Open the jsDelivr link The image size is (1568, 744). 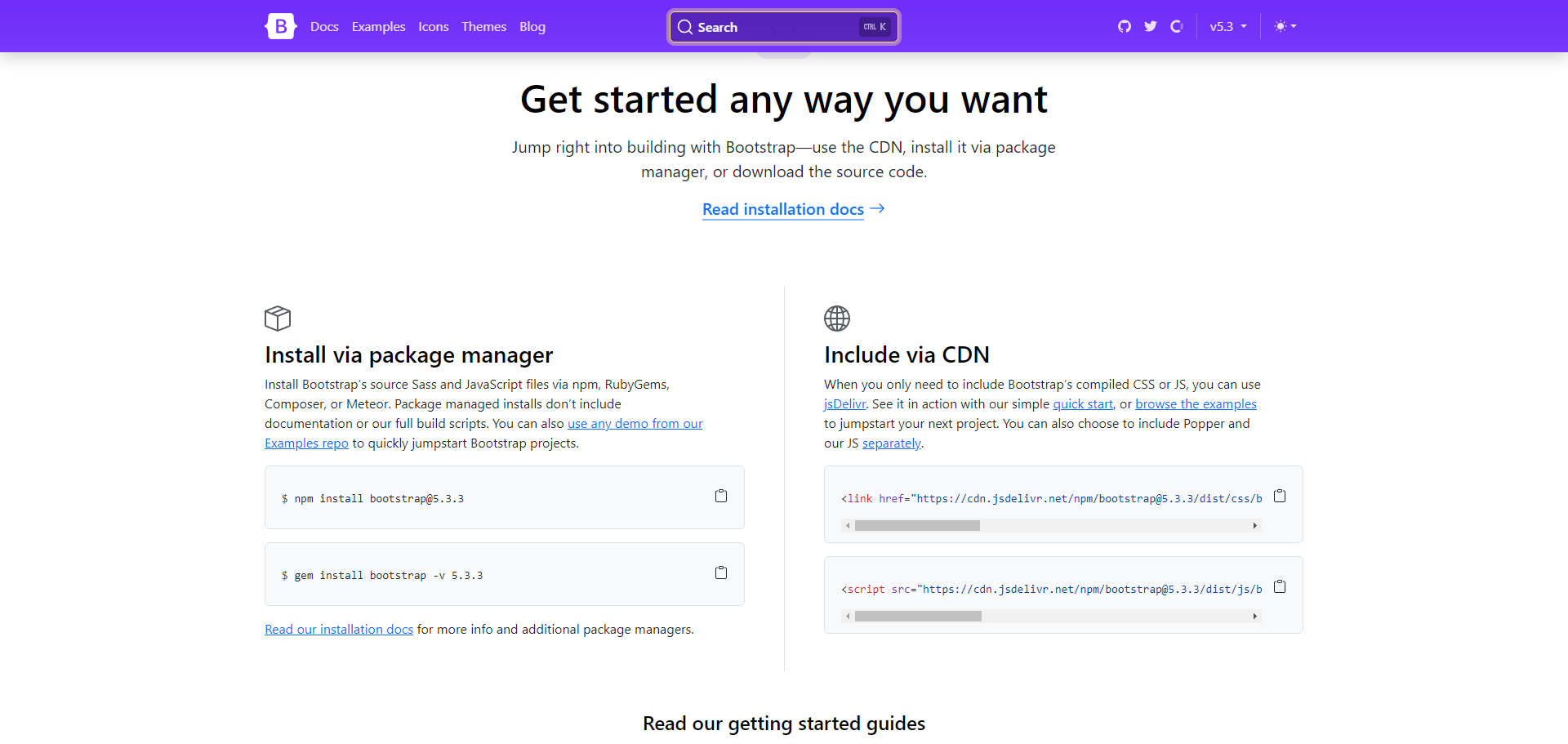click(844, 403)
